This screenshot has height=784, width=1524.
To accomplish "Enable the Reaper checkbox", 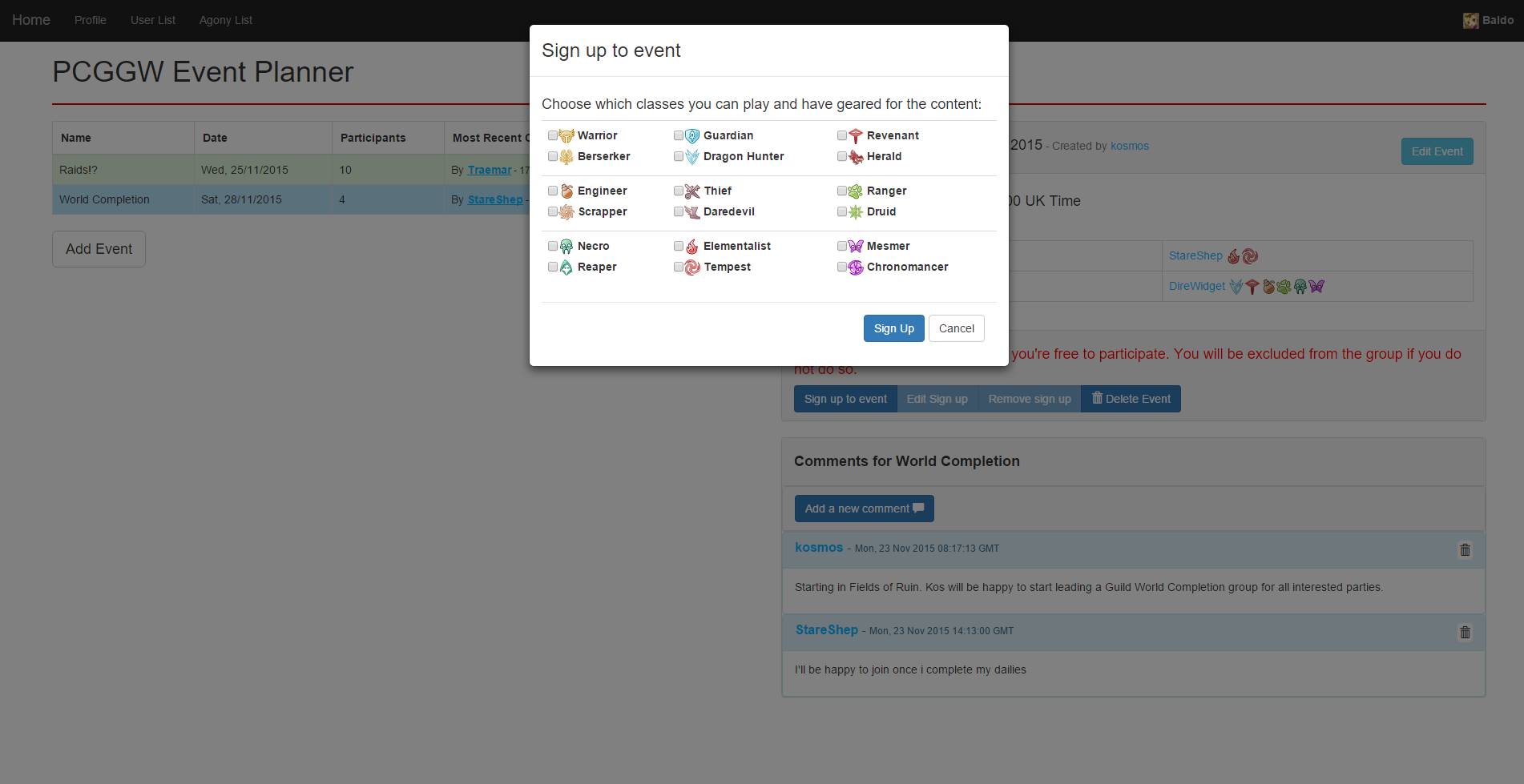I will [x=553, y=267].
